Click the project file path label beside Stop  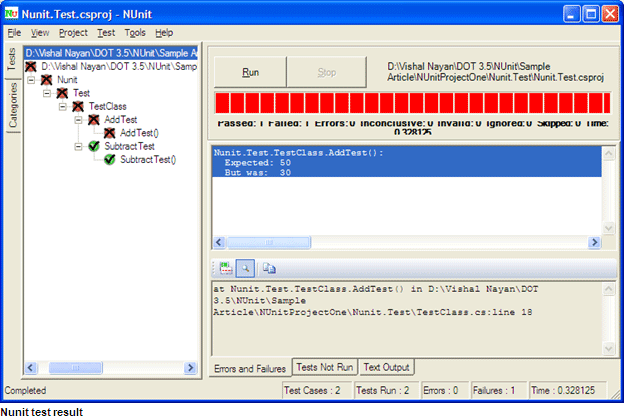coord(495,72)
